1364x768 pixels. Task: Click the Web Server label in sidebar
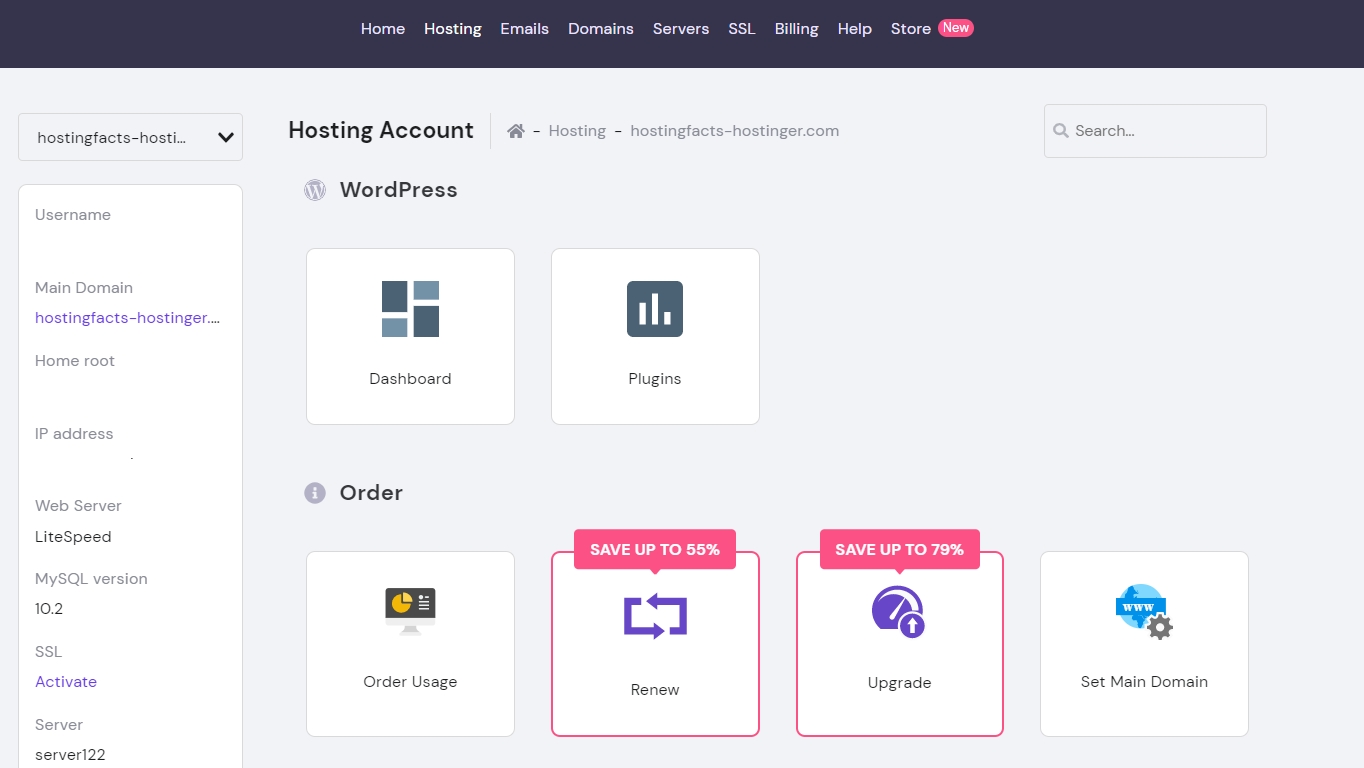coord(78,506)
